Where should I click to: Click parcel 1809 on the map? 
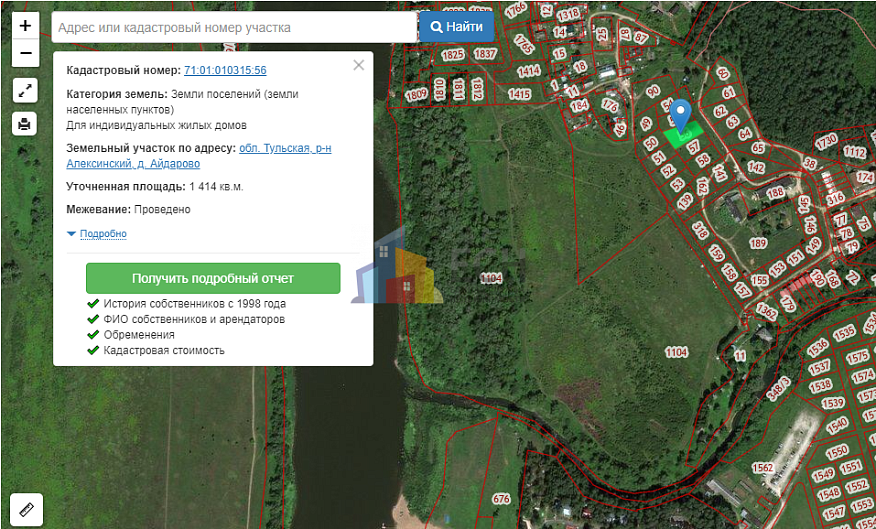pos(416,95)
